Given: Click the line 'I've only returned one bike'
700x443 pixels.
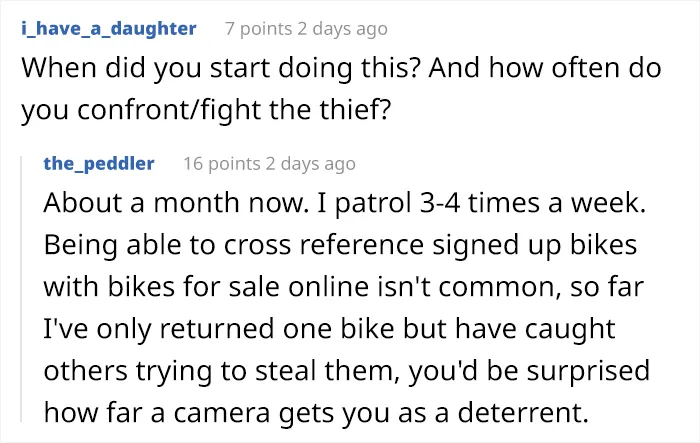Looking at the screenshot, I should pos(329,329).
